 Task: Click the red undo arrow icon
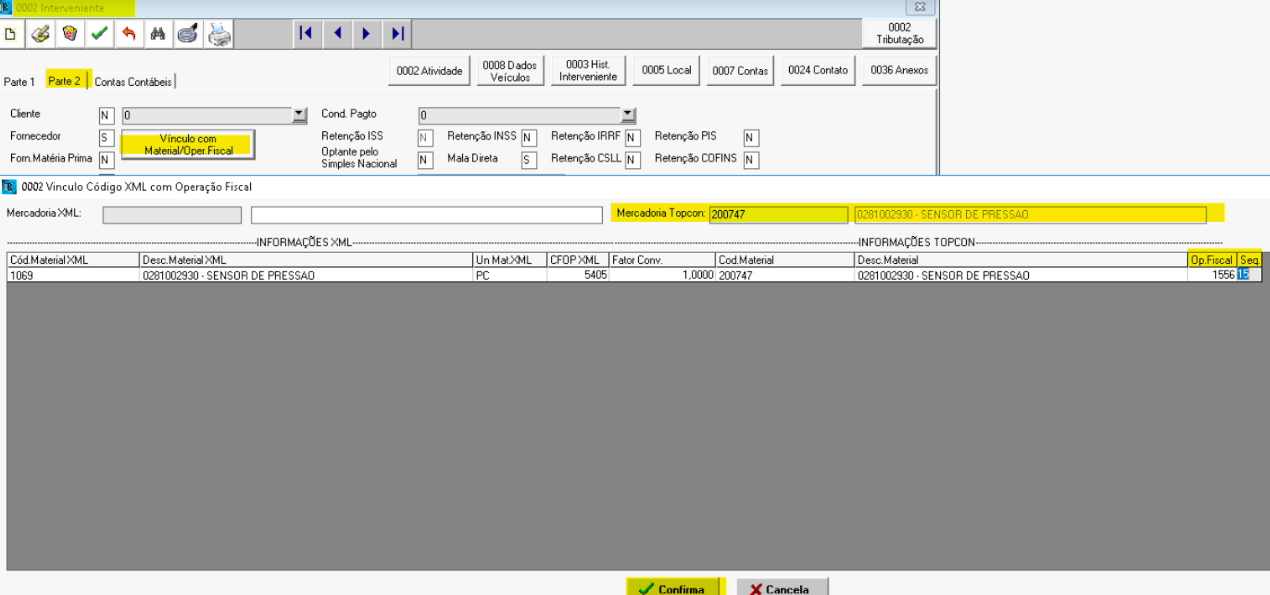[x=128, y=34]
